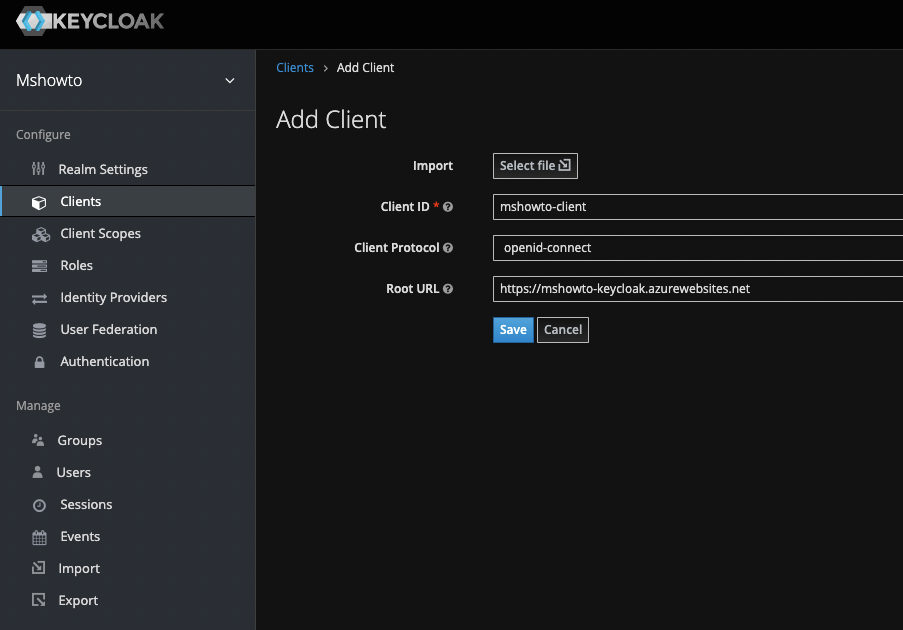Click the Clients cube icon
Image resolution: width=903 pixels, height=630 pixels.
(39, 202)
